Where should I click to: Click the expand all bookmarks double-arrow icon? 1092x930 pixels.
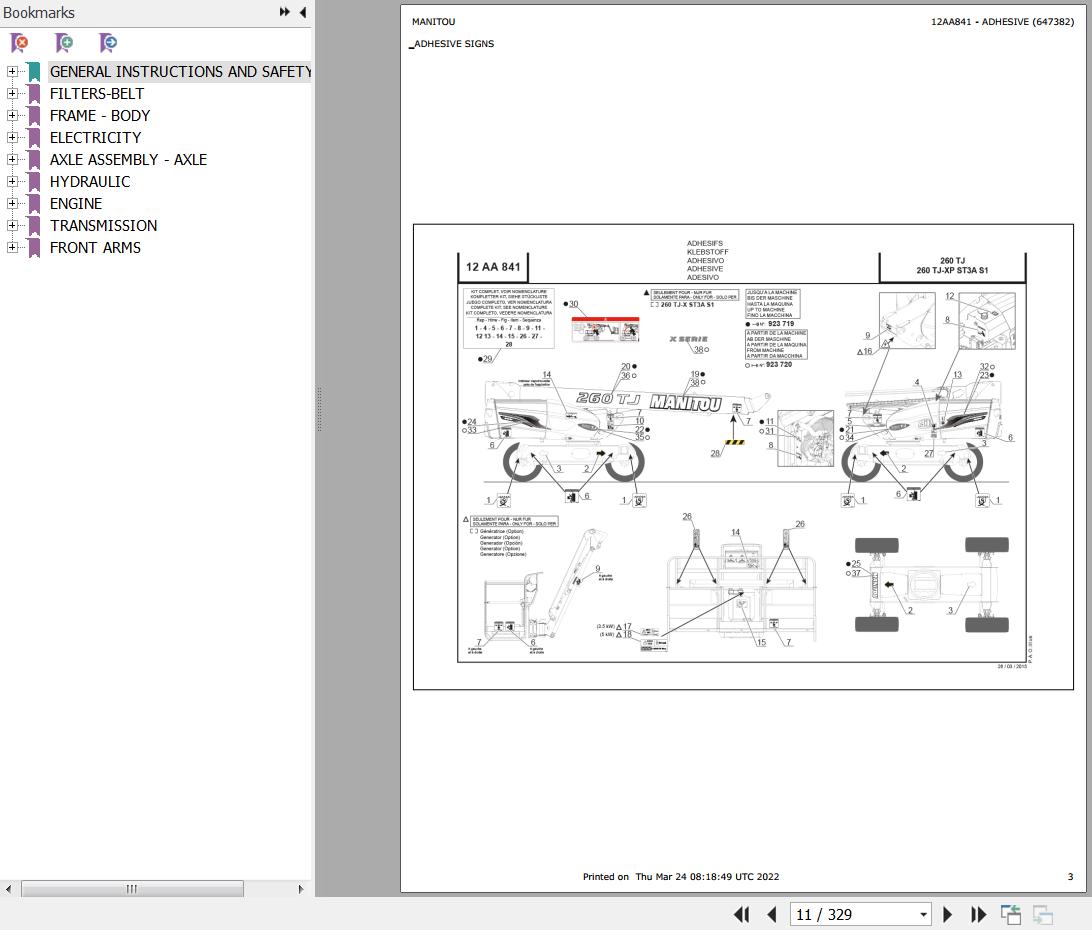click(284, 12)
